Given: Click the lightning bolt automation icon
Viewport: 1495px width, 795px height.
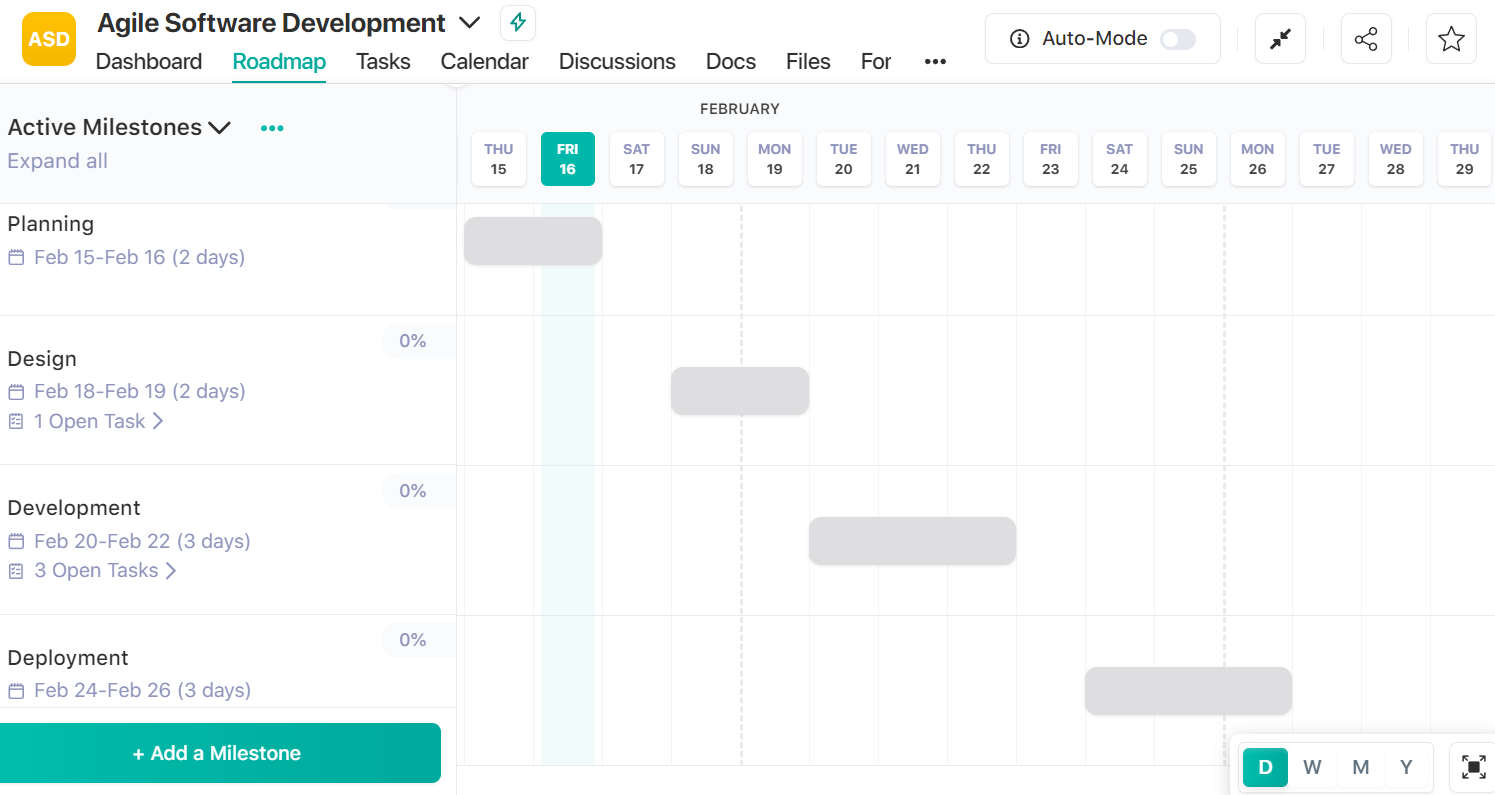Looking at the screenshot, I should click(517, 22).
